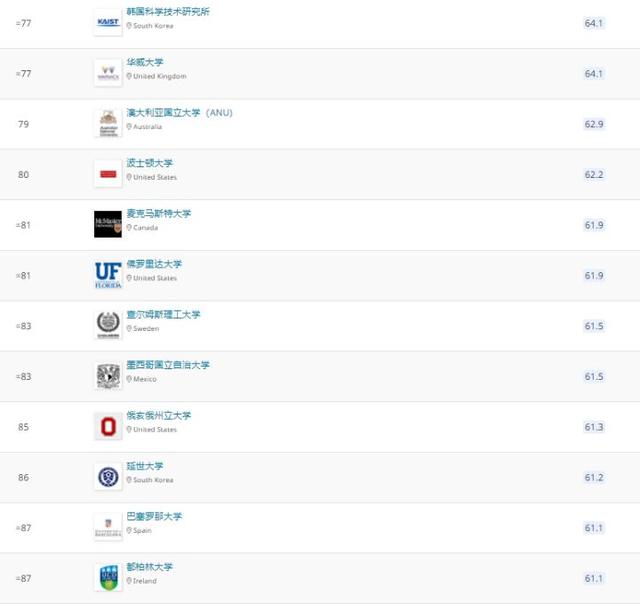
Task: Visit the 澳大利亚国立大学 (ANU) page
Action: coord(180,113)
